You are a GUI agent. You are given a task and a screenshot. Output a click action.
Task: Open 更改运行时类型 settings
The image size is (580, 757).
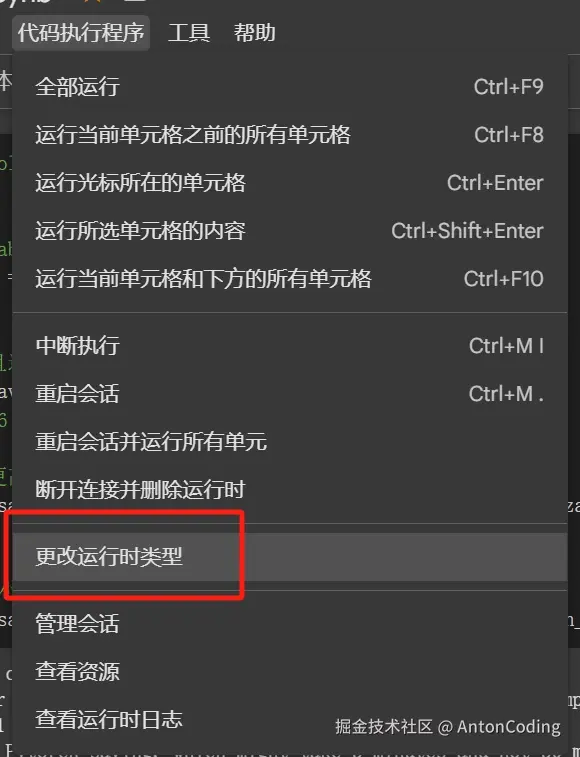pos(290,557)
